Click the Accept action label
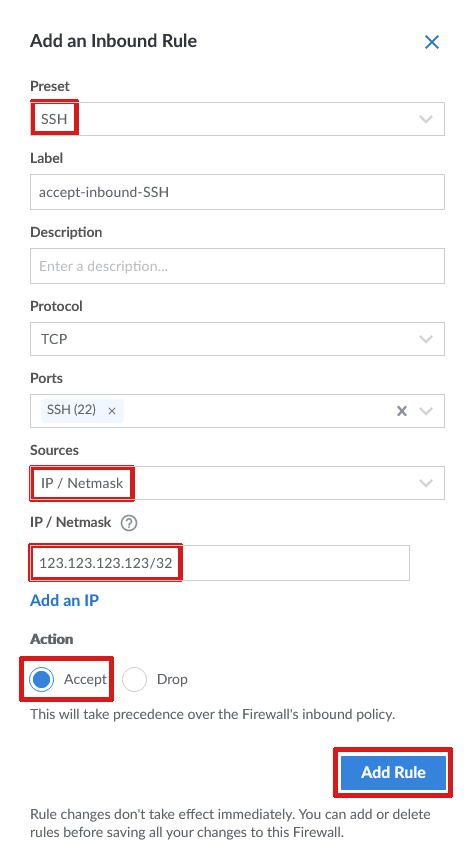Viewport: 474px width, 852px height. (x=85, y=679)
